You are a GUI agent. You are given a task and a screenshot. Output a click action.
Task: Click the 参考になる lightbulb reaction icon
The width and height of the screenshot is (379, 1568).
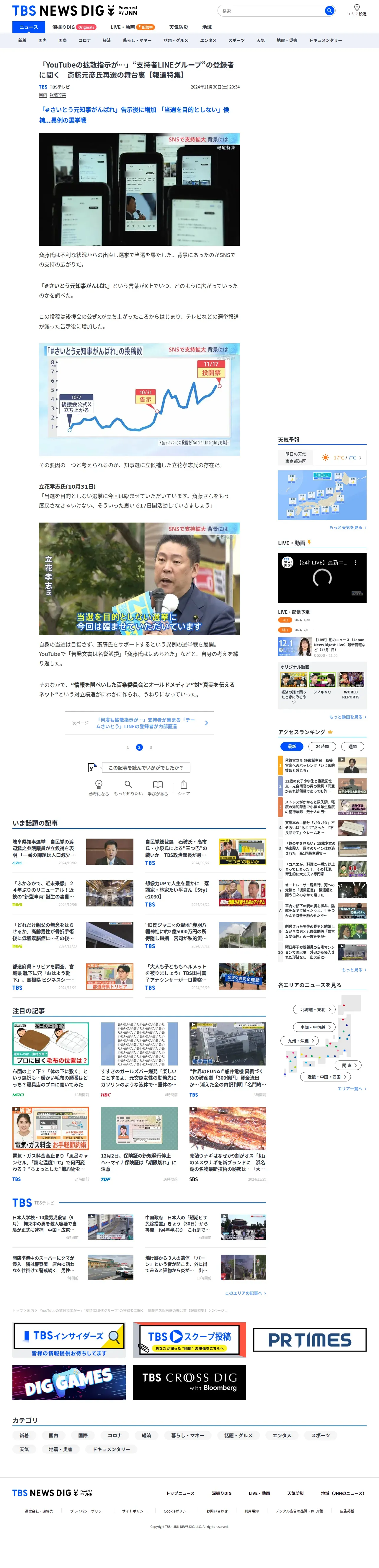click(x=99, y=784)
